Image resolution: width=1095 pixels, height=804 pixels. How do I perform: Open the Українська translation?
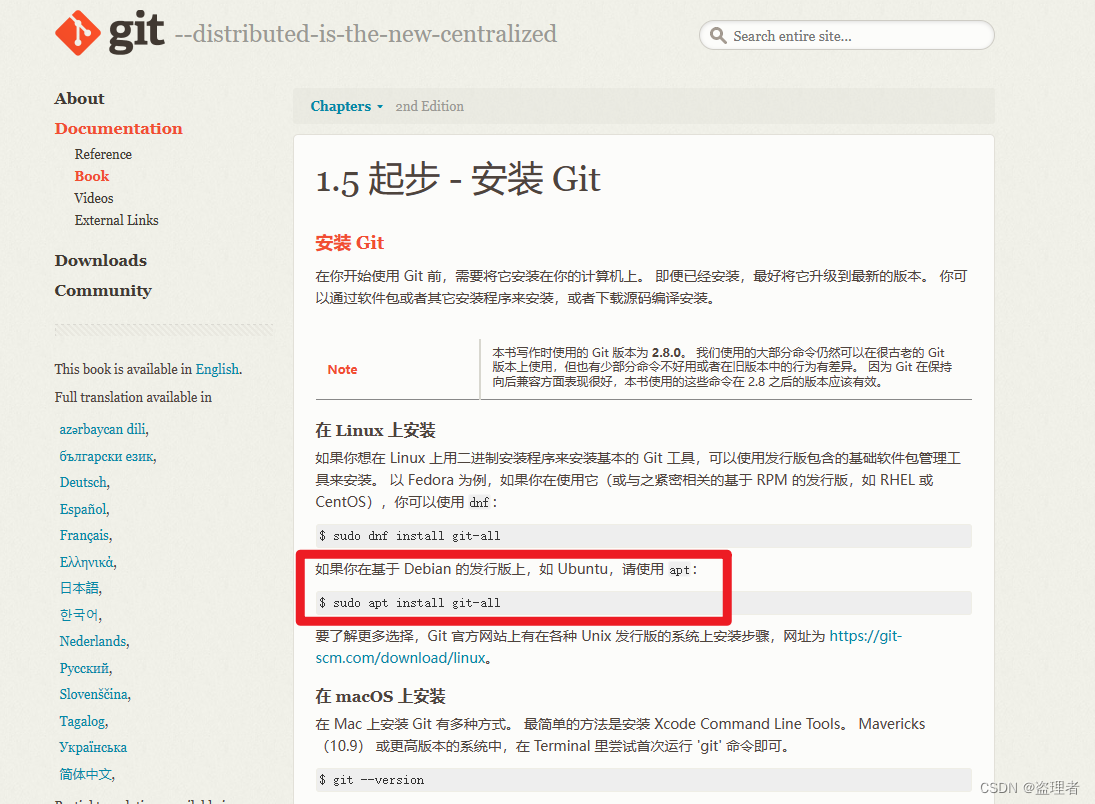tap(93, 747)
